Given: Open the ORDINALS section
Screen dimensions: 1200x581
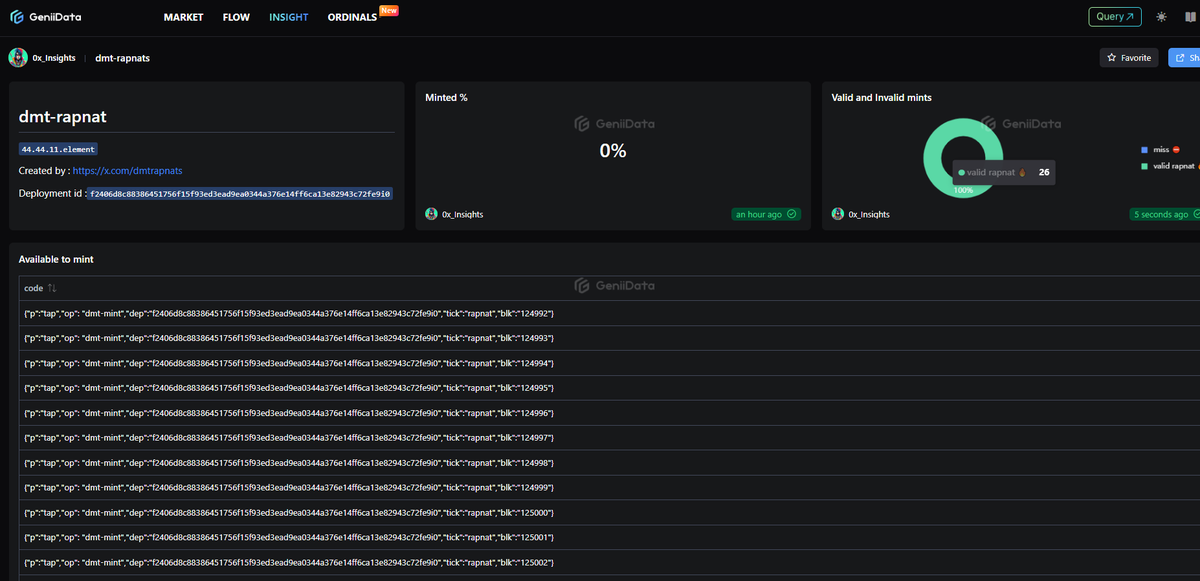Looking at the screenshot, I should (x=352, y=17).
